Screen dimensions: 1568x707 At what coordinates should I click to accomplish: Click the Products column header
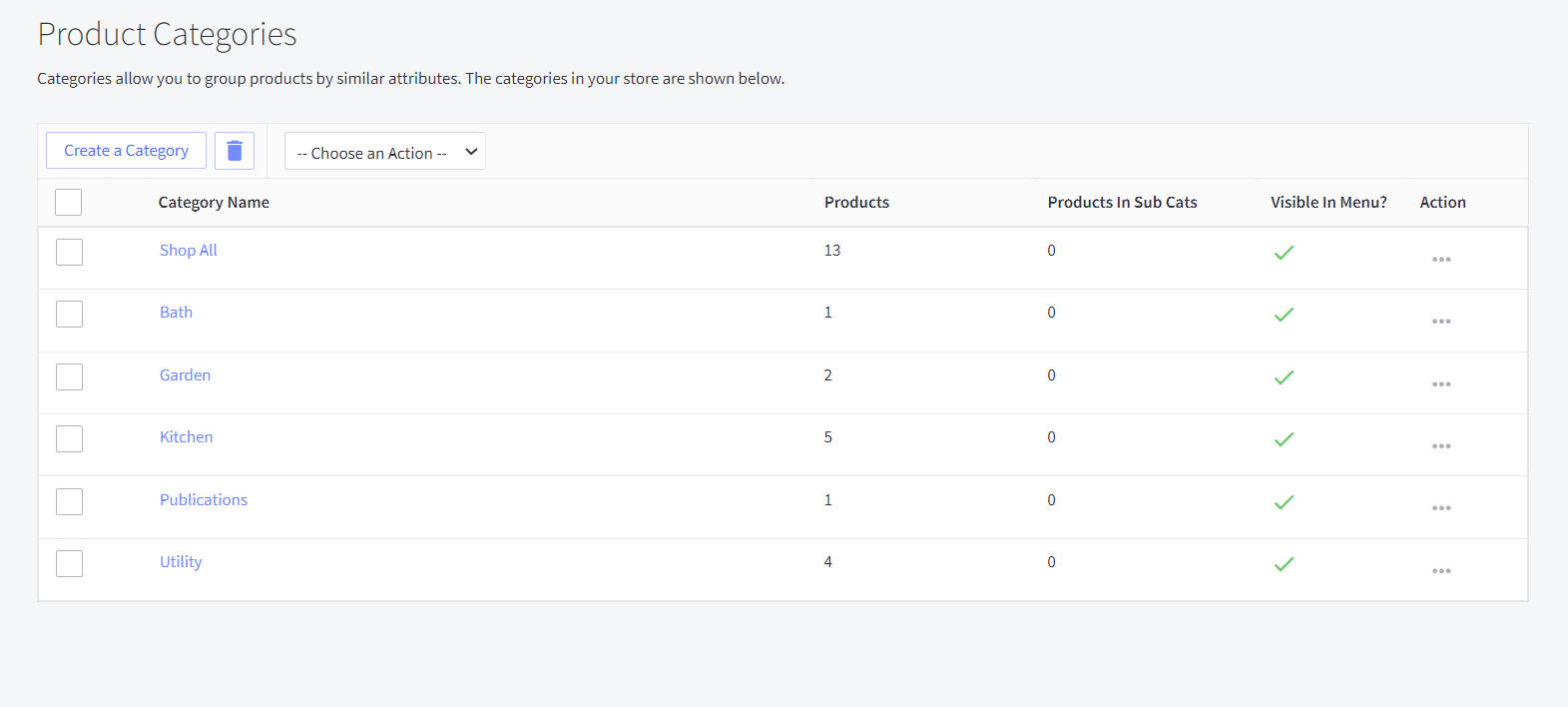click(856, 203)
